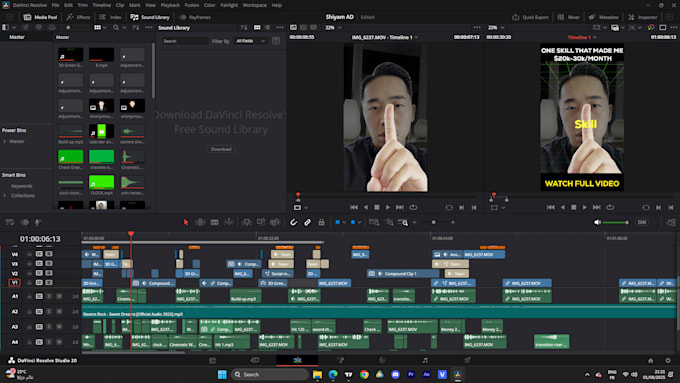Image resolution: width=680 pixels, height=383 pixels.
Task: Open the All Fields filter dropdown
Action: 251,41
